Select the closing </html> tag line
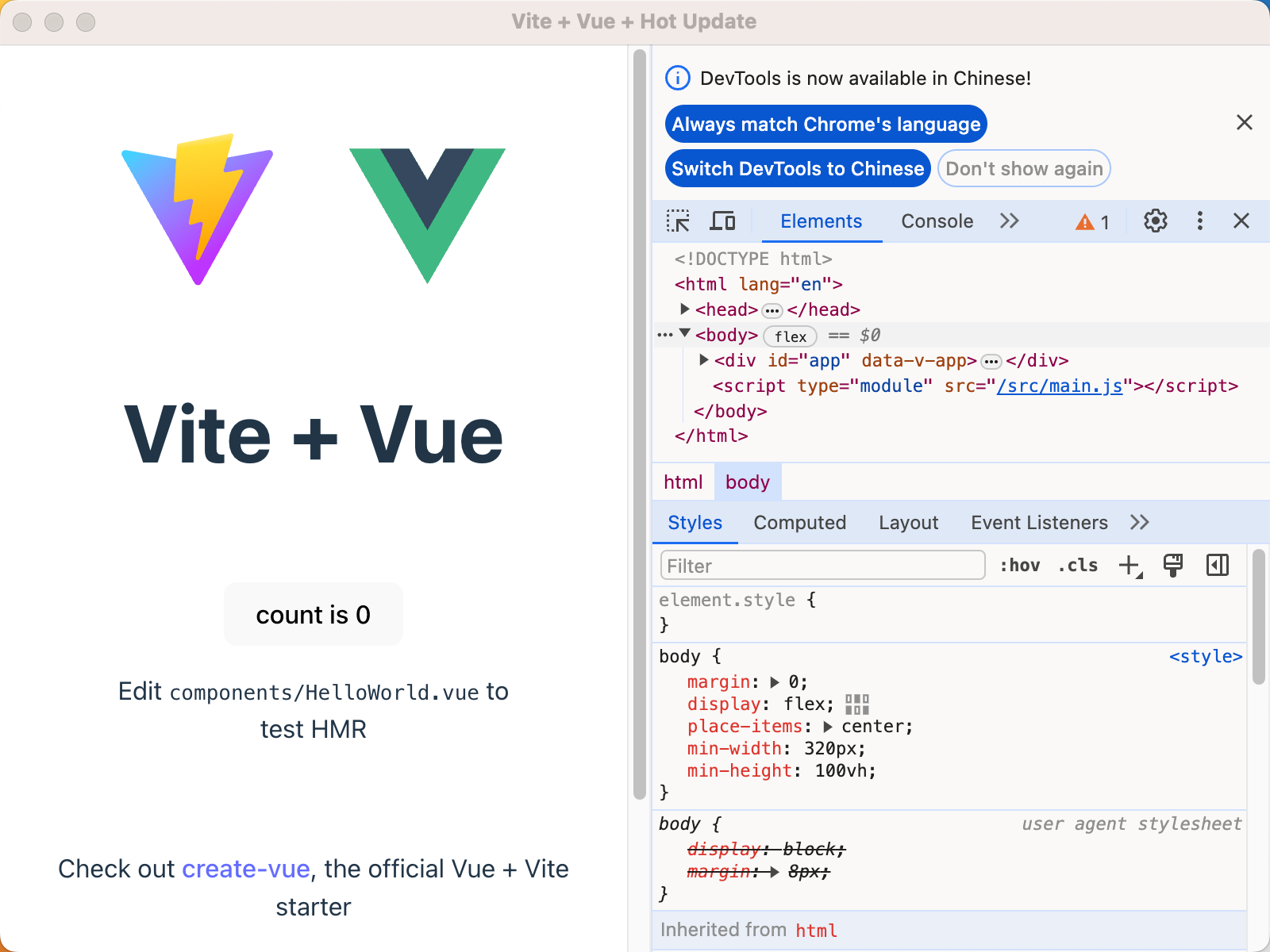1270x952 pixels. (711, 436)
